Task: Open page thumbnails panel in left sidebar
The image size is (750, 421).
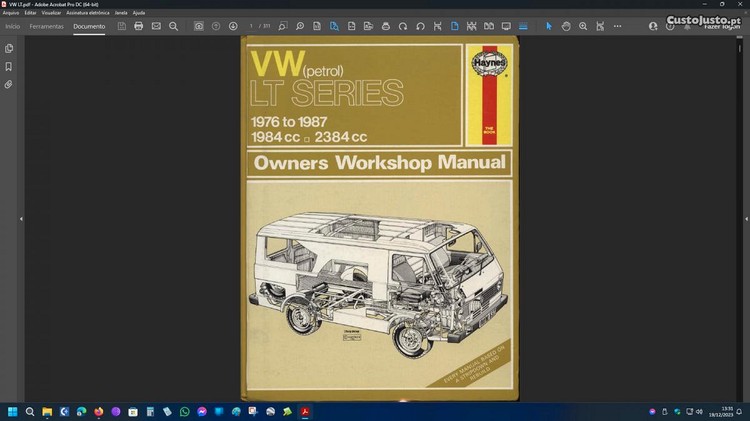Action: click(9, 49)
